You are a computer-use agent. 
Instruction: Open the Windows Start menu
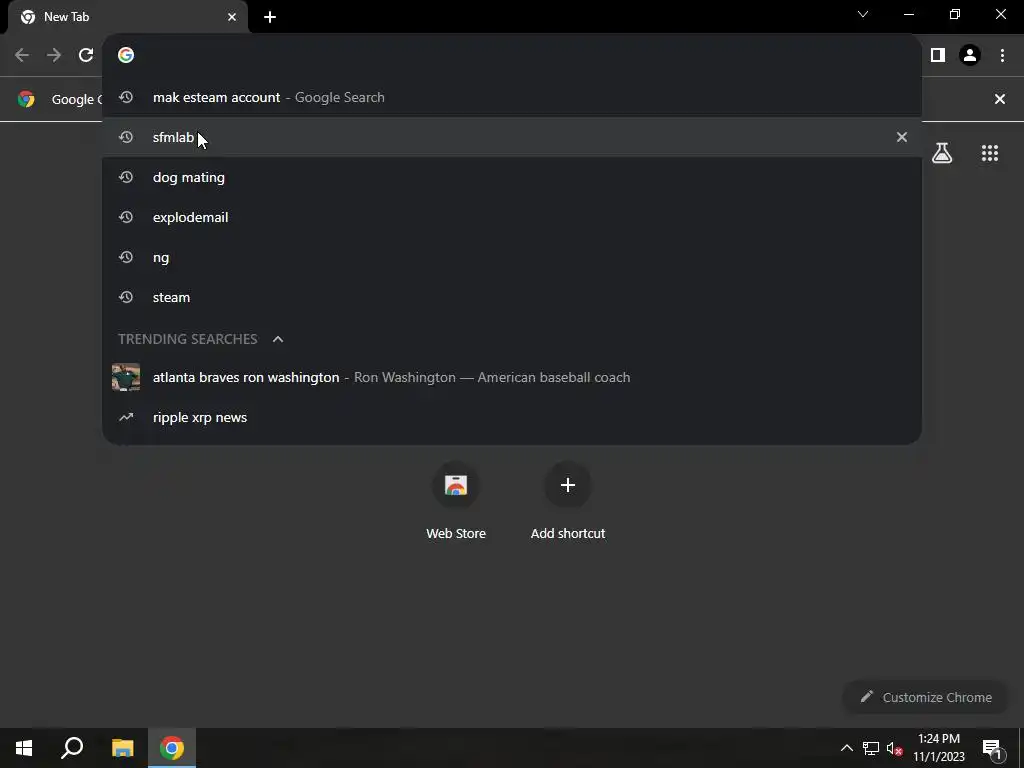(x=24, y=748)
